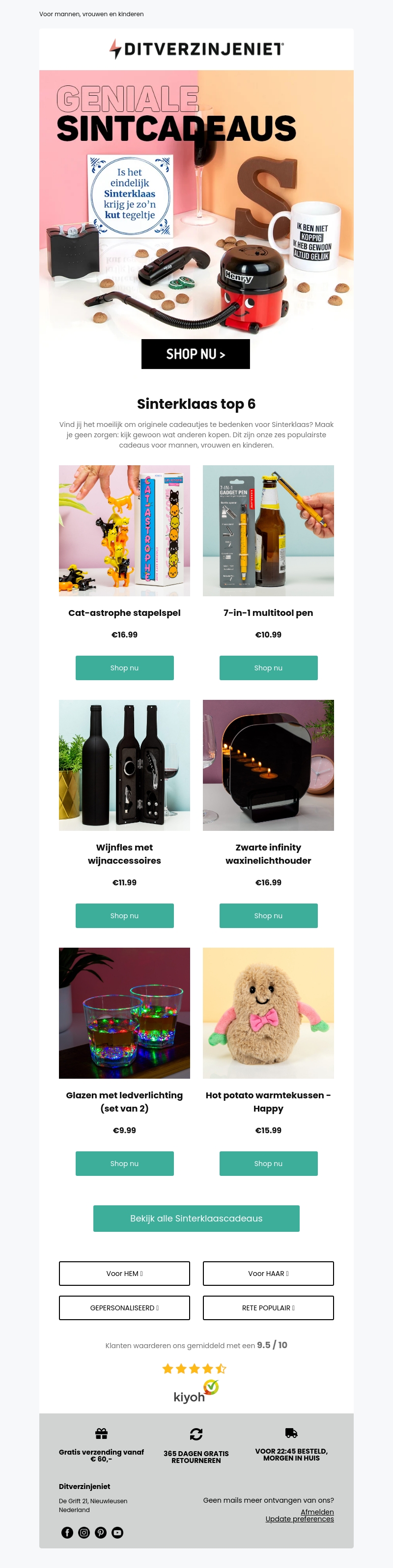Click Shop nu under Hot potato warmtekussen
Viewport: 393px width, 1568px height.
pyautogui.click(x=268, y=1163)
